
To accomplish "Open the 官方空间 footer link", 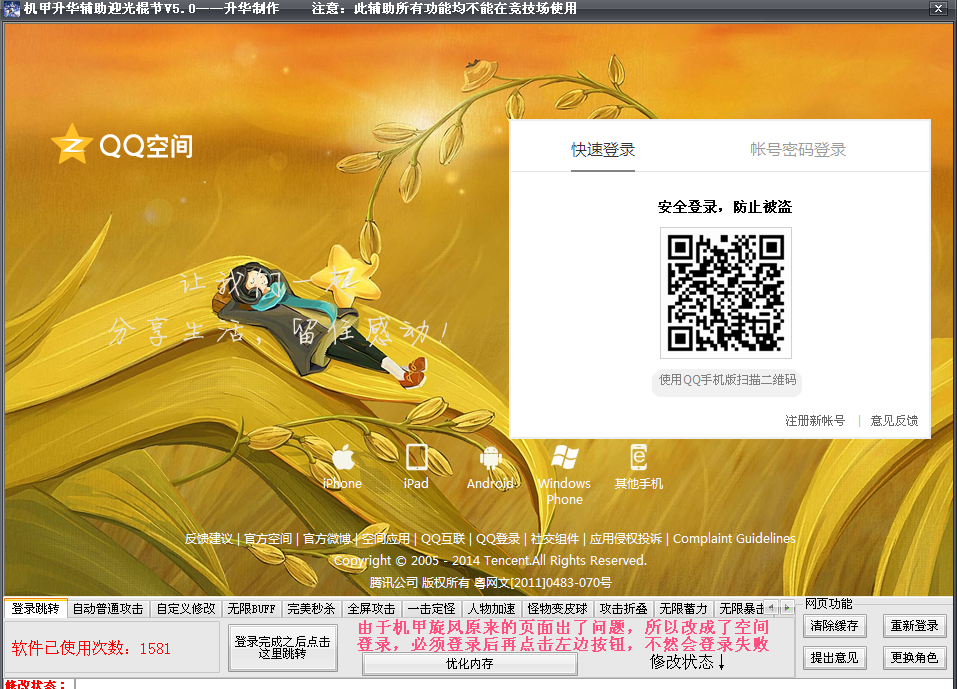I will (268, 538).
